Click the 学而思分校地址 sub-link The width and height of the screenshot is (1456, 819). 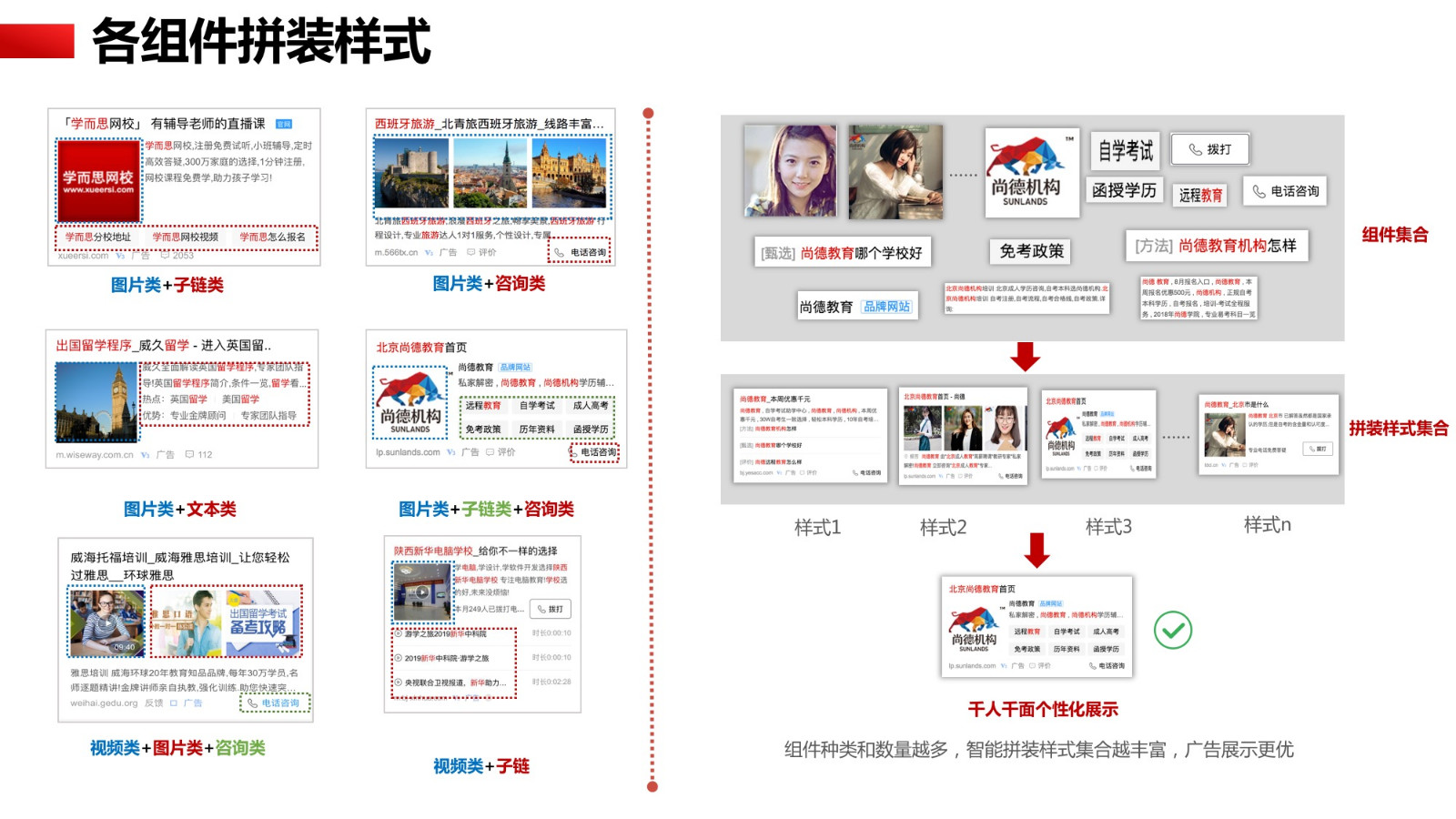[97, 237]
